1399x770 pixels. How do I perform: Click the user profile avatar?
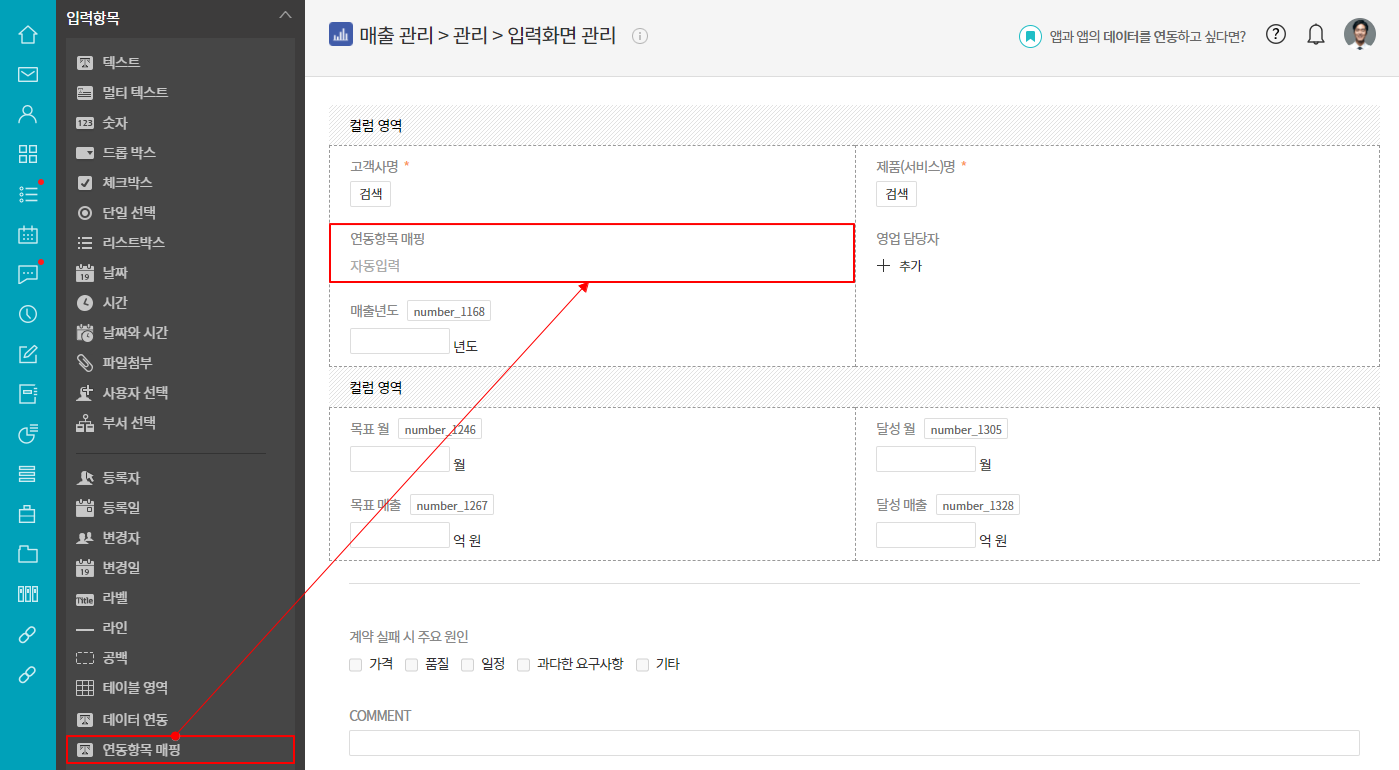click(x=1359, y=34)
